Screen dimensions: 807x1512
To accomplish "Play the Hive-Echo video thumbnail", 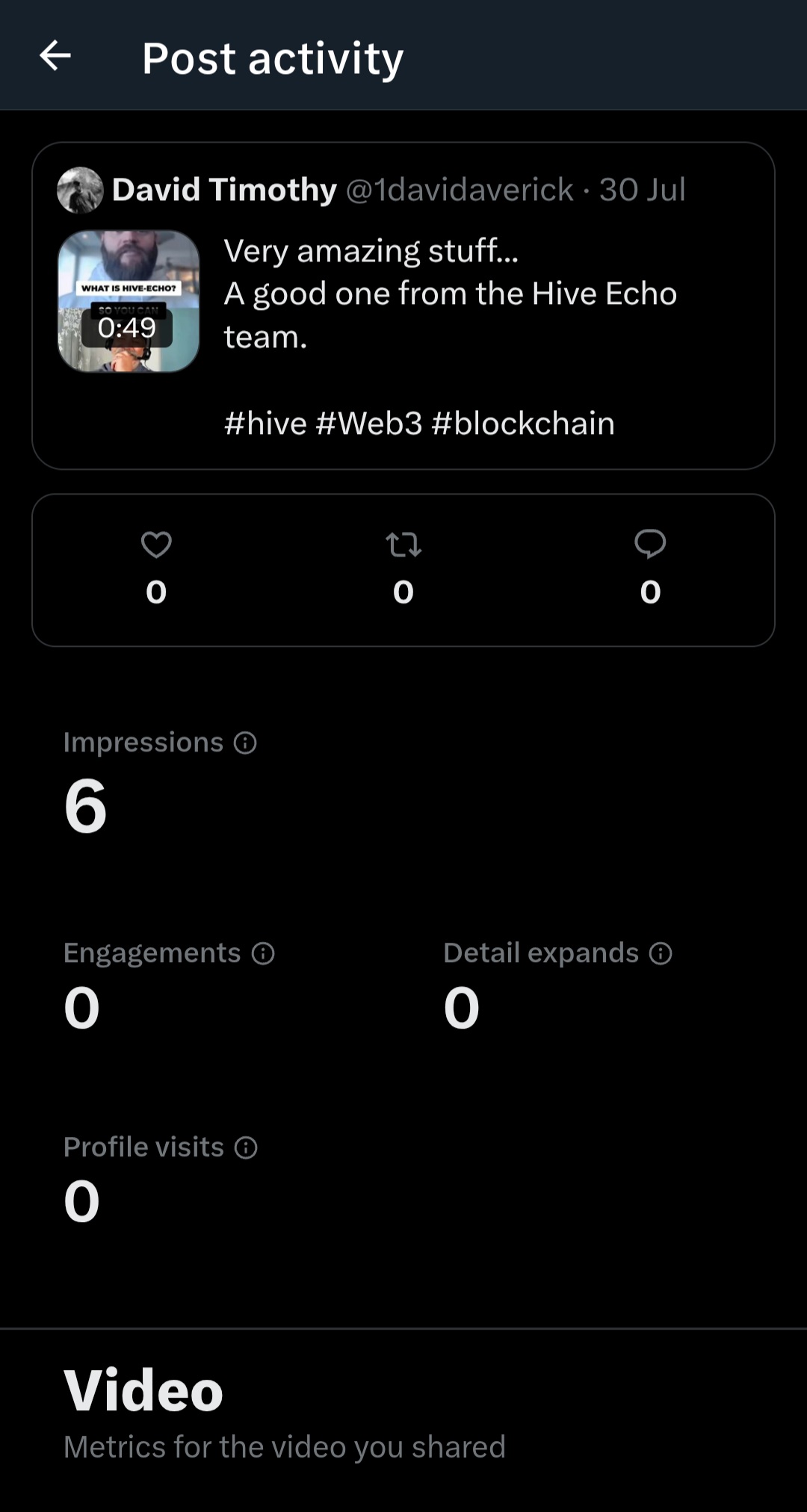I will (x=129, y=301).
